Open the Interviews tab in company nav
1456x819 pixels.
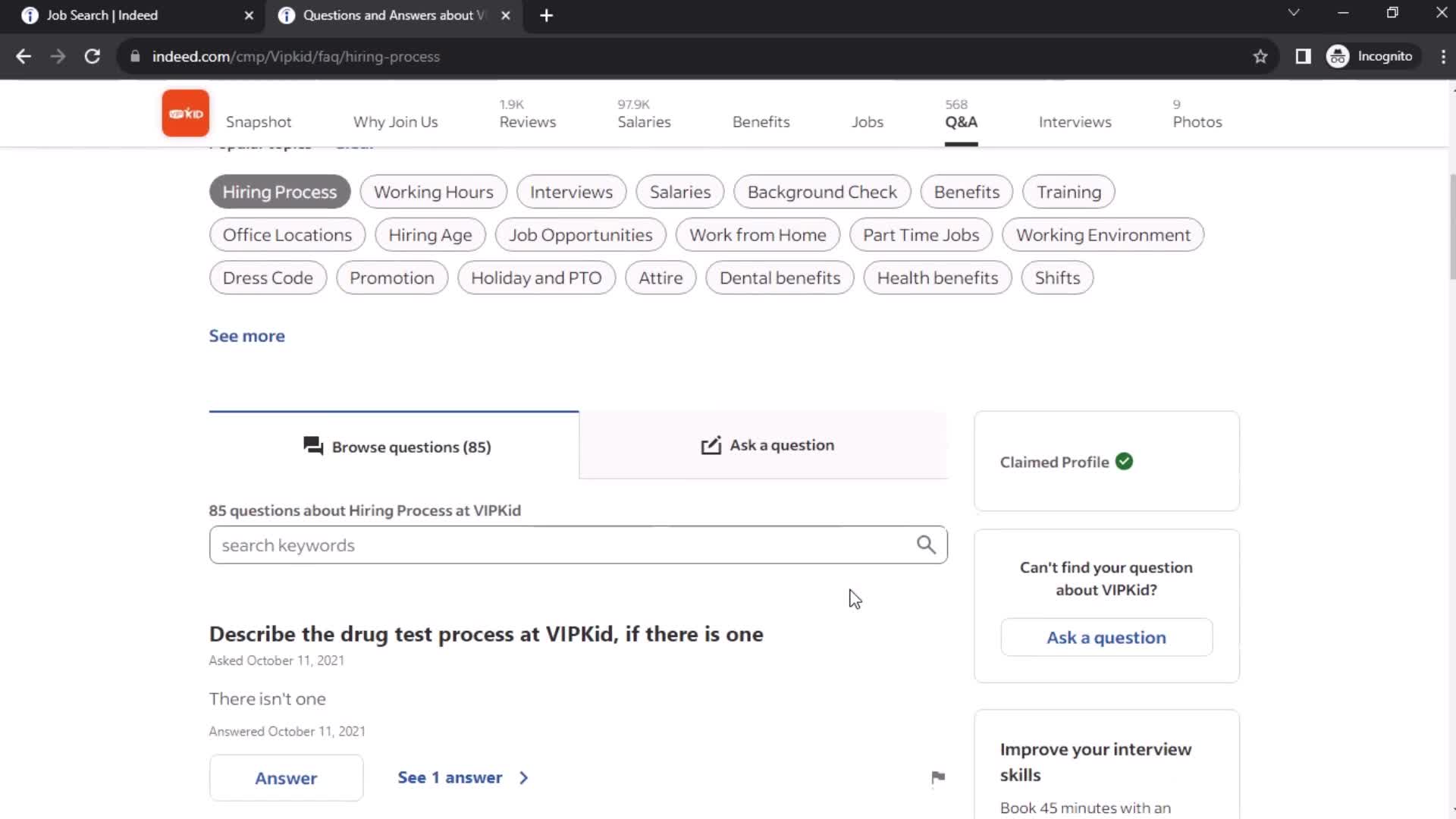1075,122
